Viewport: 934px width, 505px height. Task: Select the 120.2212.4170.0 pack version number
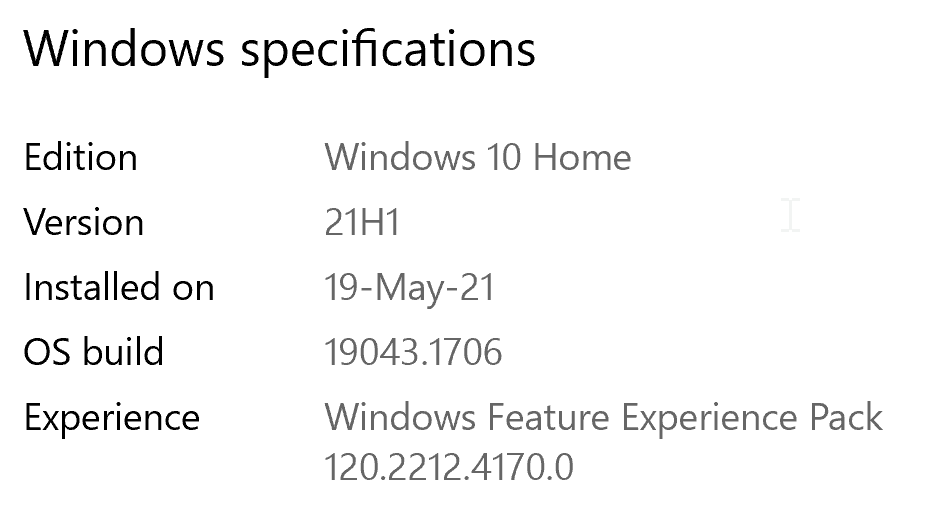449,467
